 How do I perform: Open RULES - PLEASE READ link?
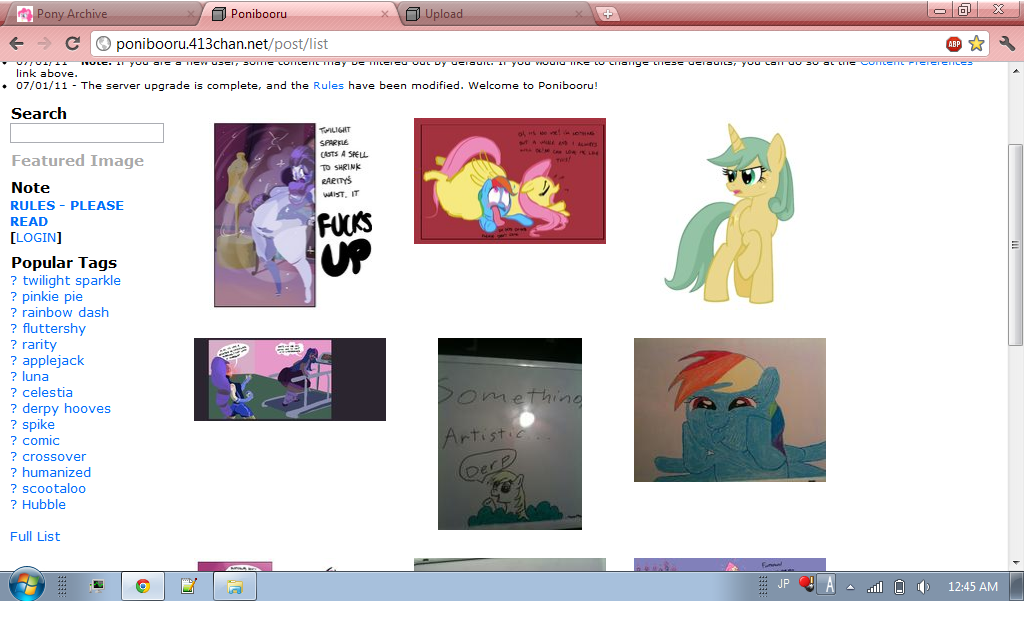coord(67,214)
